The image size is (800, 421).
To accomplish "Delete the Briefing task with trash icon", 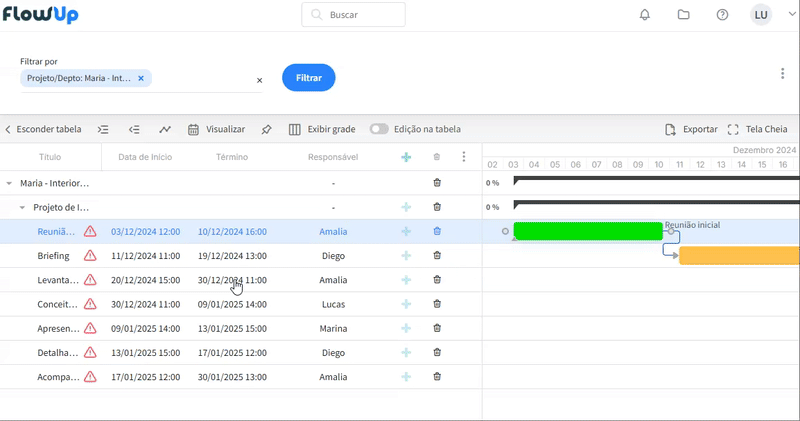I will coord(437,256).
